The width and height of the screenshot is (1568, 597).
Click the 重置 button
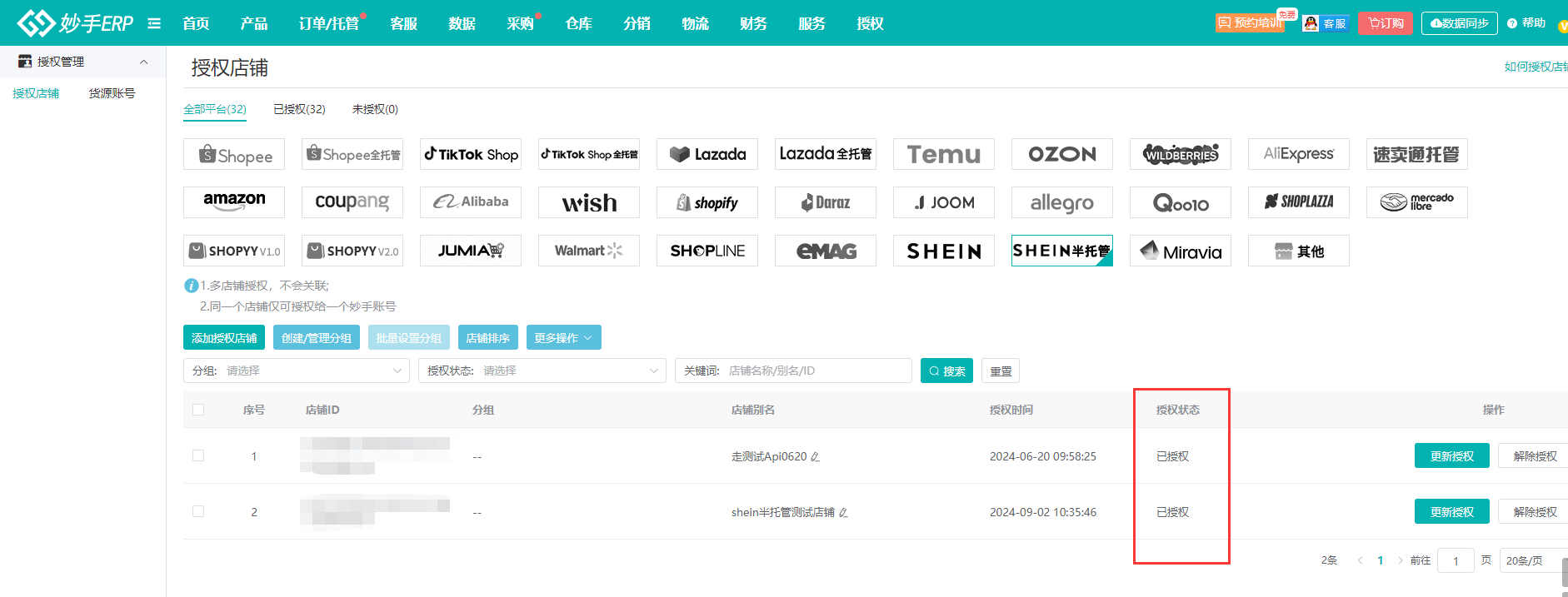(1001, 371)
